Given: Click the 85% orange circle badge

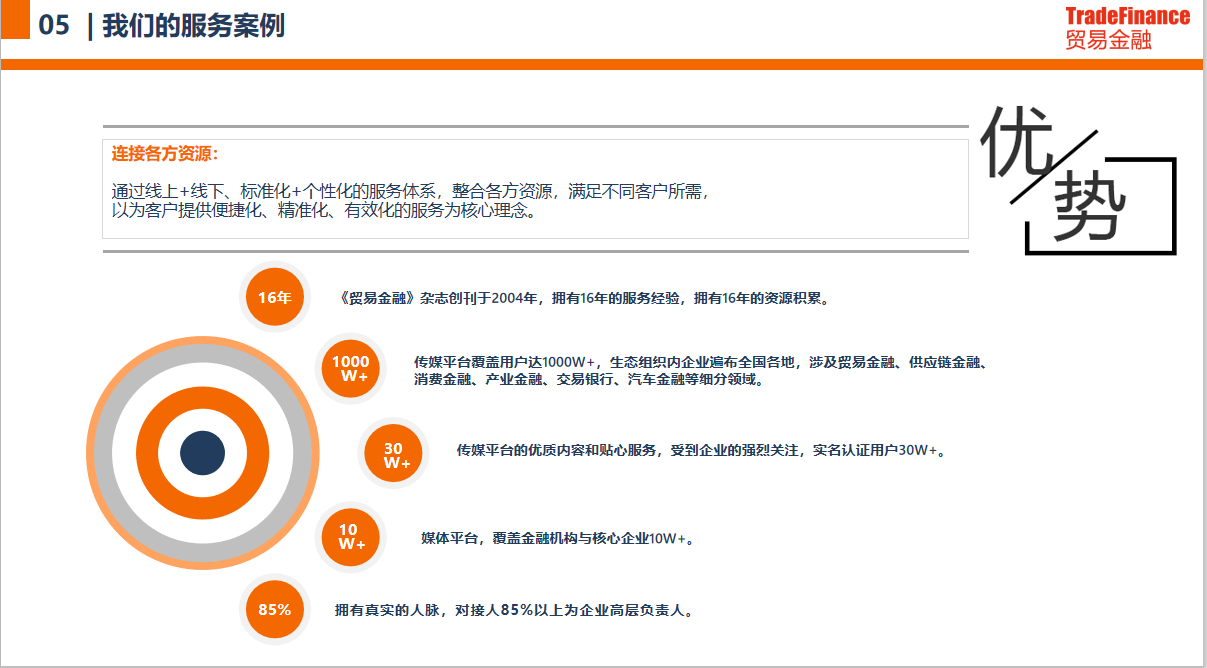Looking at the screenshot, I should (274, 610).
